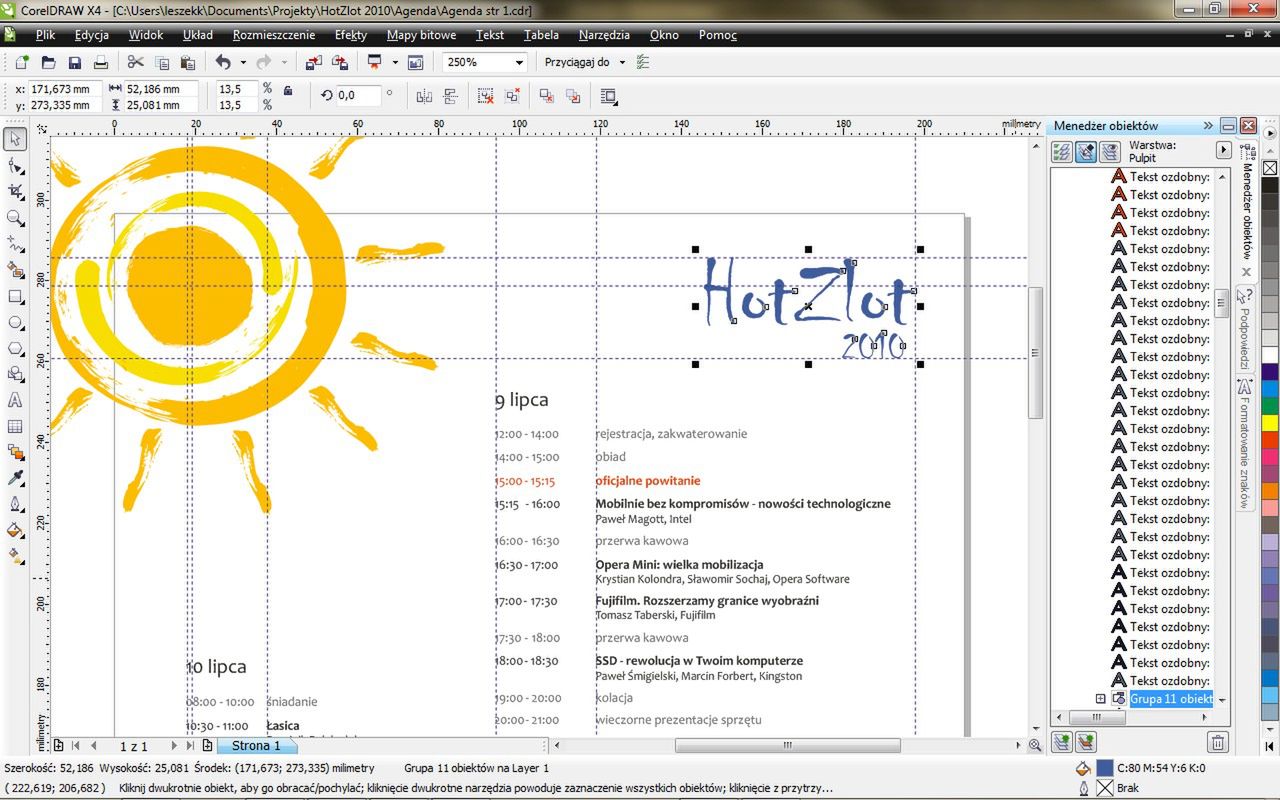Open the Mapy bitowe menu
This screenshot has width=1280, height=800.
421,35
